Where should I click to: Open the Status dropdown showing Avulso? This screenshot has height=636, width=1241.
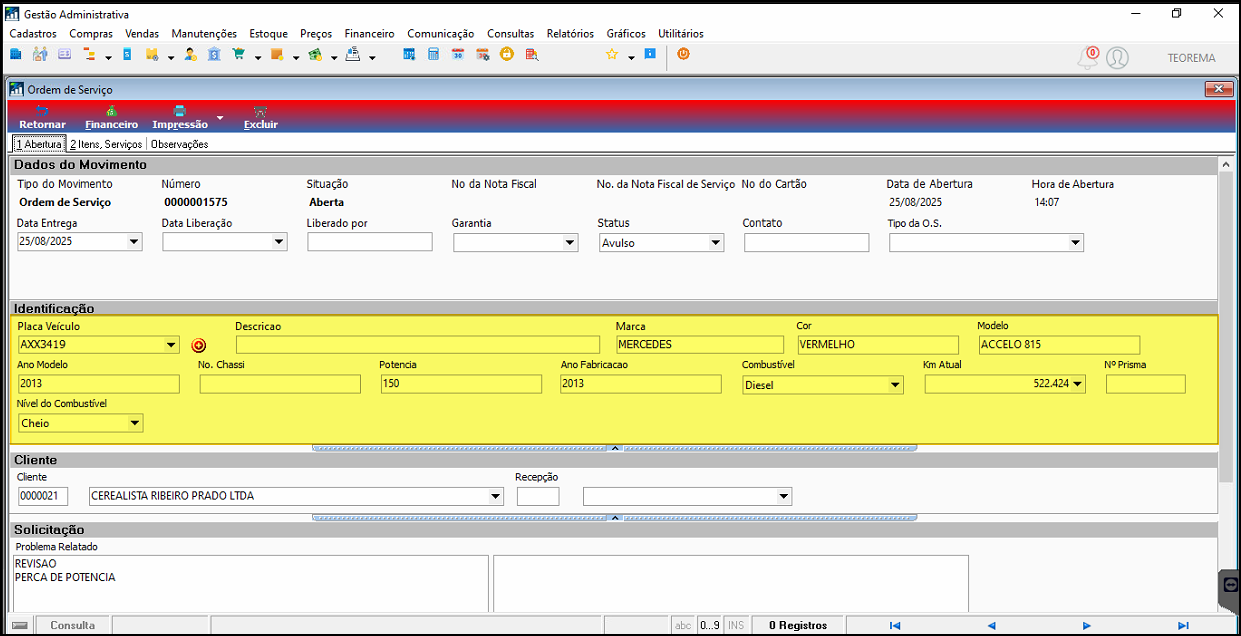coord(715,242)
